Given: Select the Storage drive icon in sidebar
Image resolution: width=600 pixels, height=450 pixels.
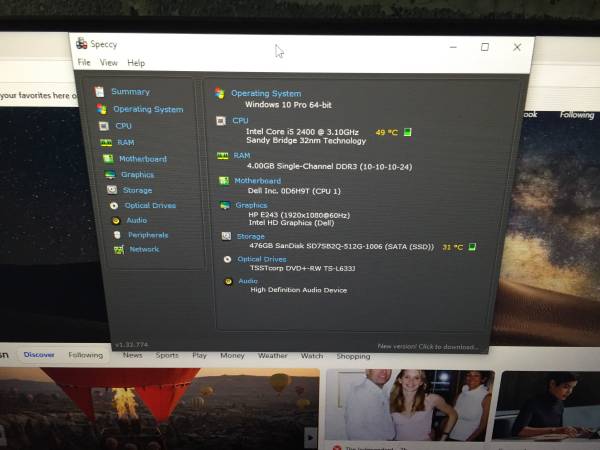Looking at the screenshot, I should coord(112,190).
